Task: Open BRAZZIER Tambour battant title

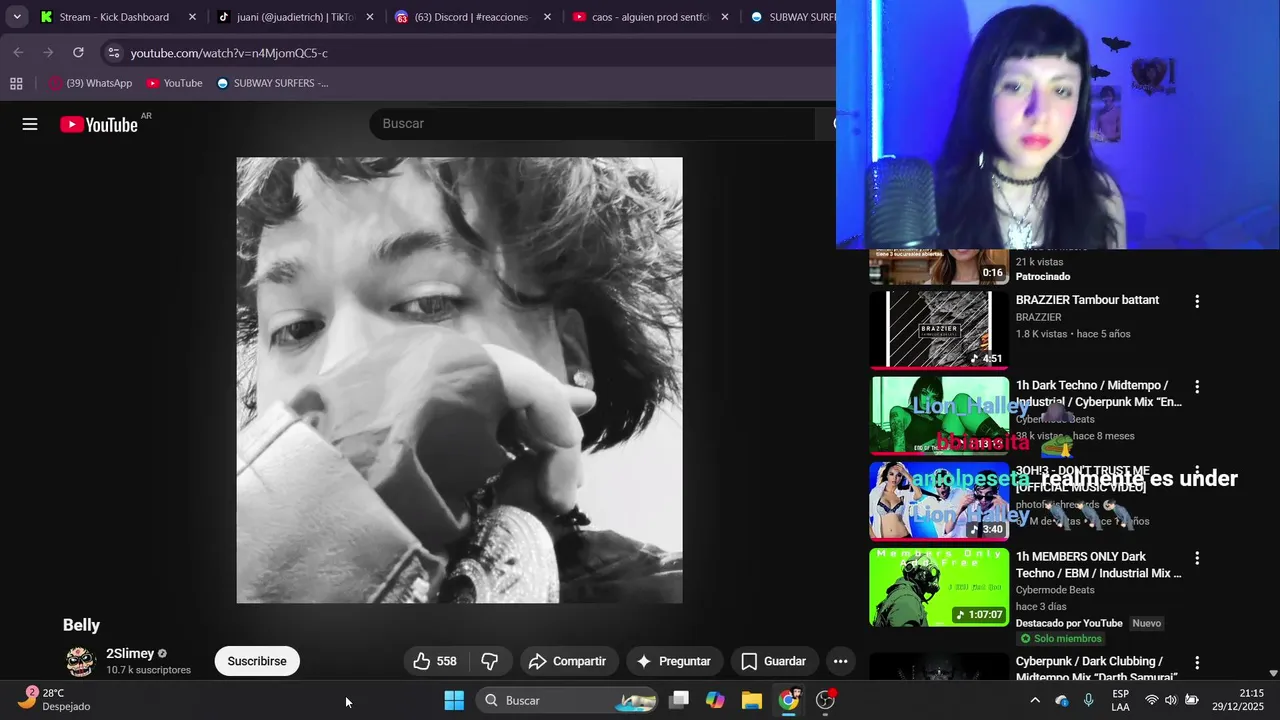Action: pos(1087,300)
